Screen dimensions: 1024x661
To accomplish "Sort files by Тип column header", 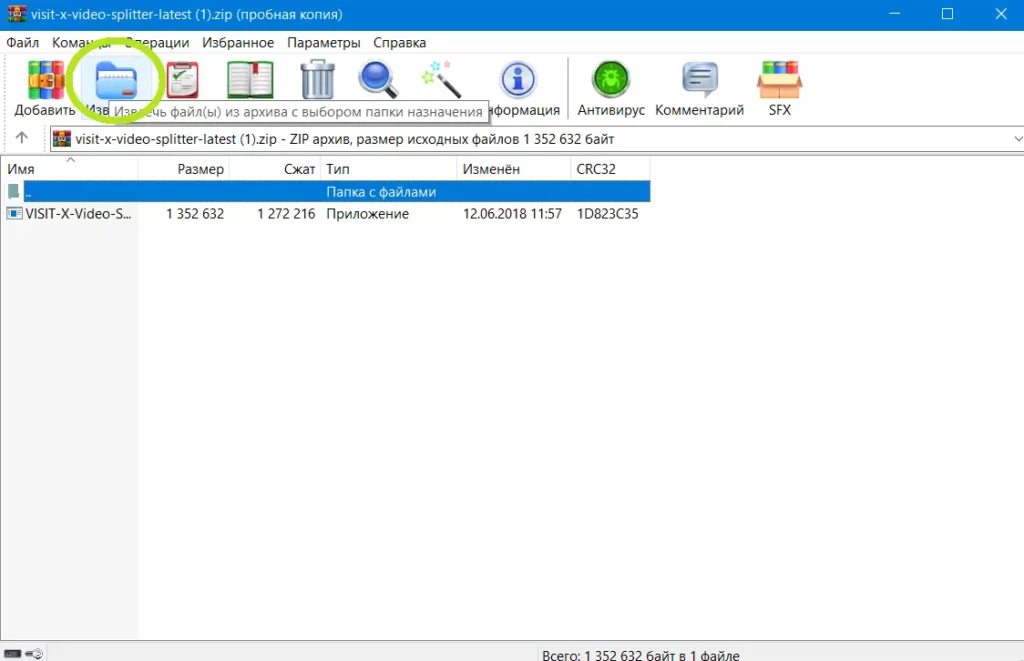I will coord(389,169).
